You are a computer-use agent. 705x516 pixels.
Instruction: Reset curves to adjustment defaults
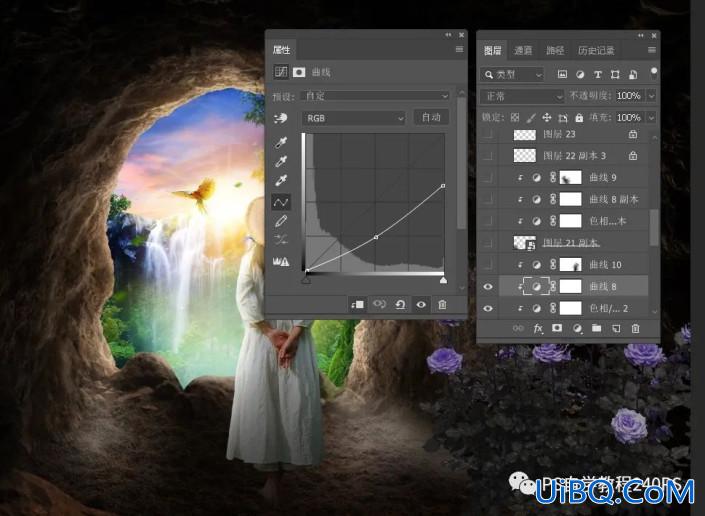click(x=400, y=305)
